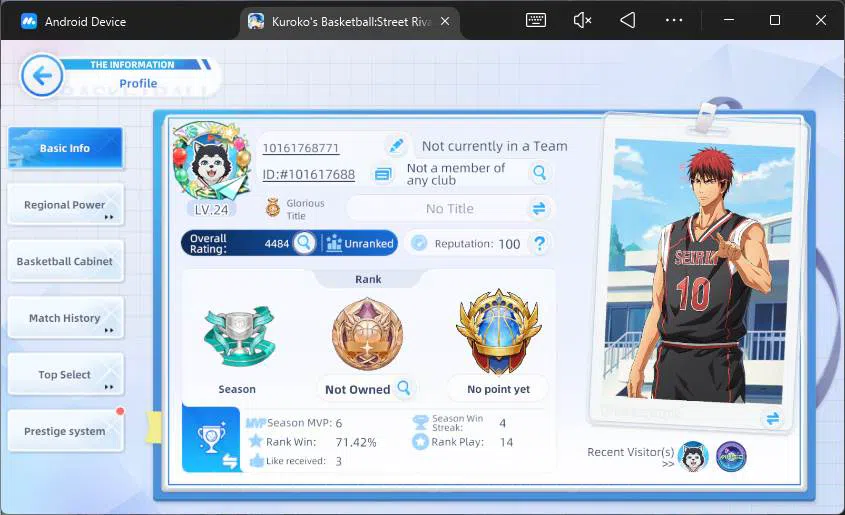Open the purple recent visitor avatar
Viewport: 845px width, 515px height.
tap(731, 457)
